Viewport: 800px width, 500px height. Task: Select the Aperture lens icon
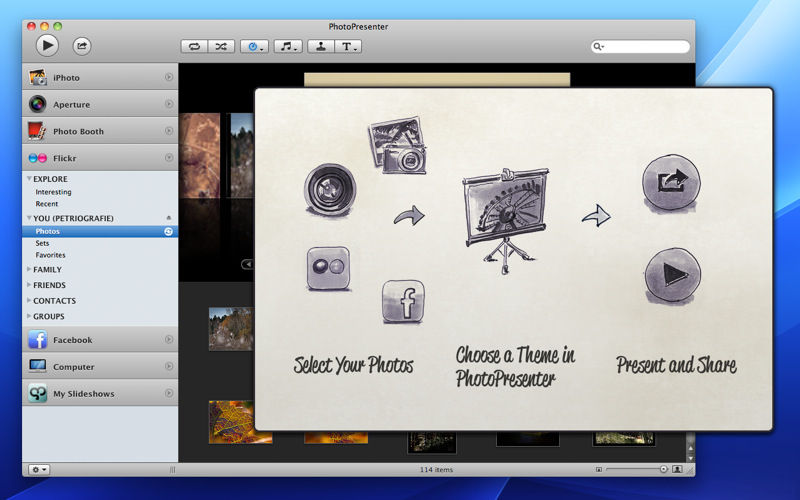(x=38, y=104)
